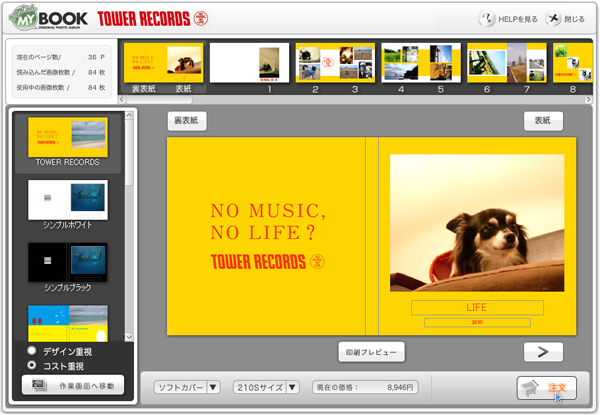Screen dimensions: 600x415
Task: Click 使用中の画像枚数 84 枚 info
Action: point(60,88)
